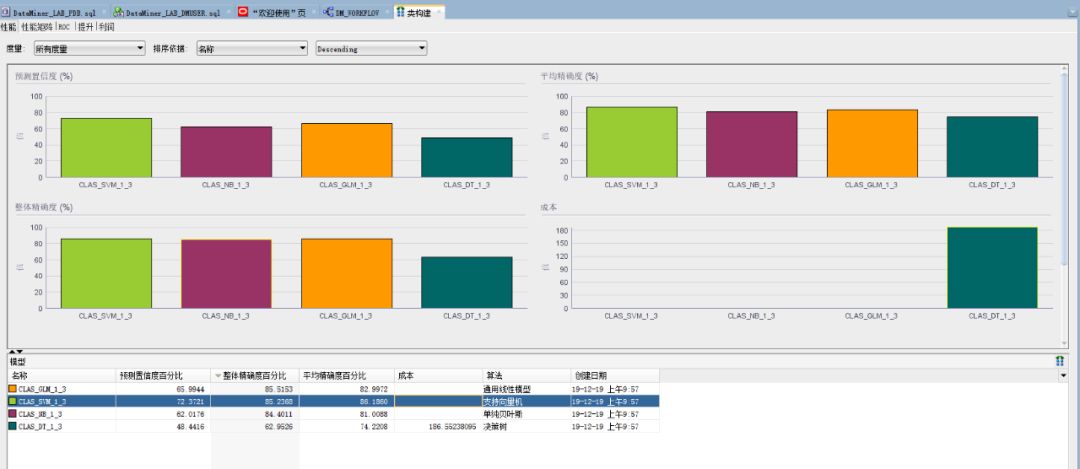Viewport: 1080px width, 469px height.
Task: Expand the models table column menu arrow
Action: (1062, 376)
